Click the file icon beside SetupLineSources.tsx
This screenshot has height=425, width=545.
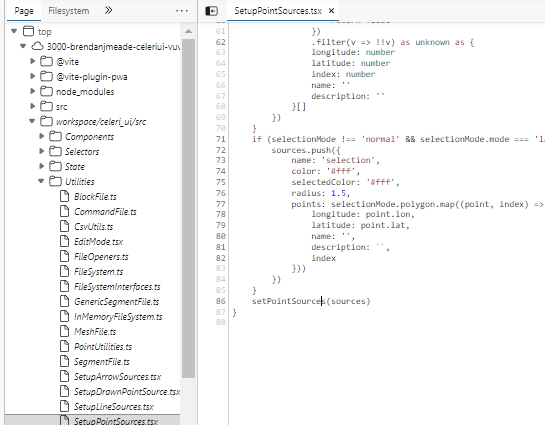(64, 406)
